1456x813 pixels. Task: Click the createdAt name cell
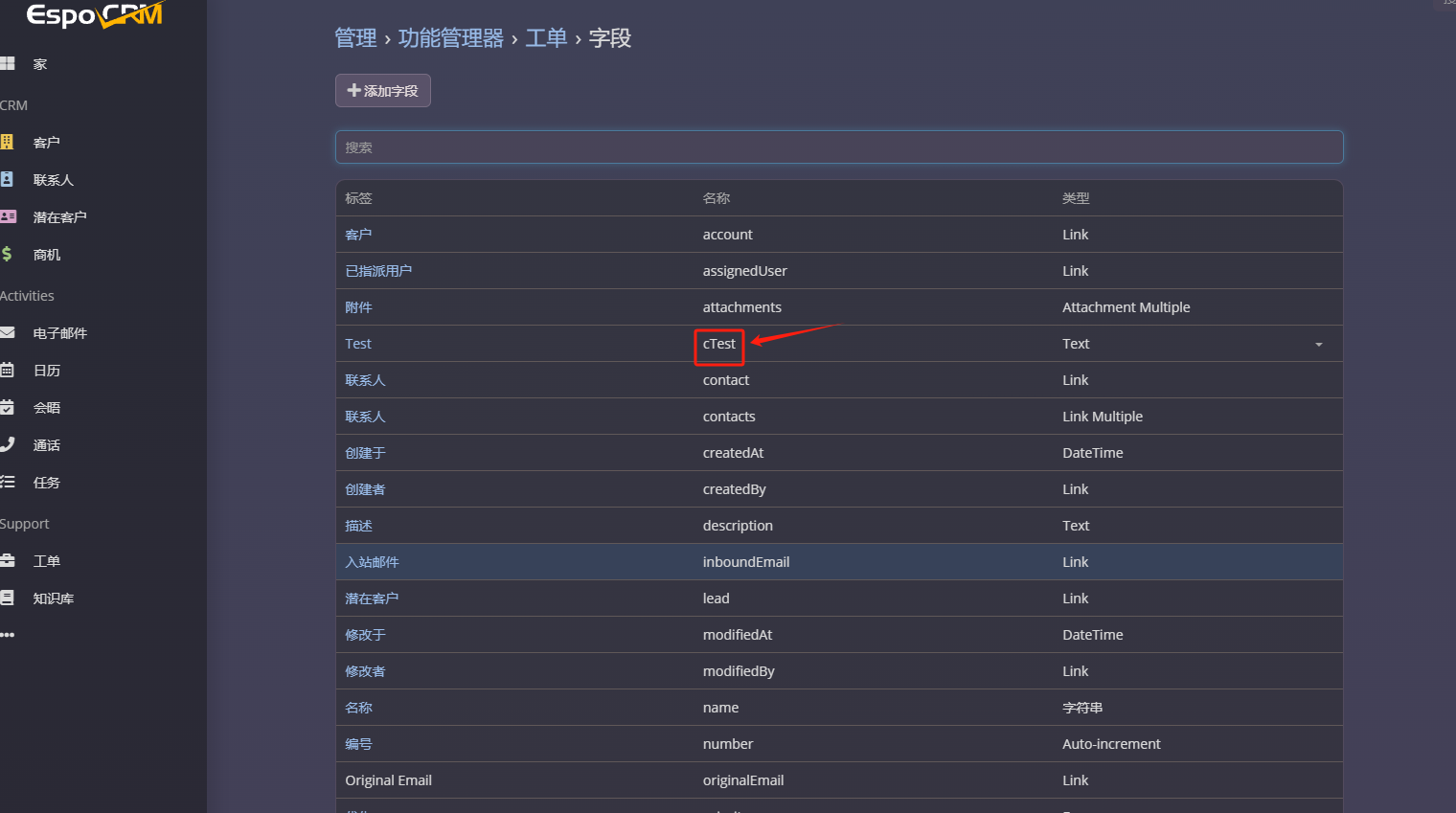pyautogui.click(x=734, y=453)
